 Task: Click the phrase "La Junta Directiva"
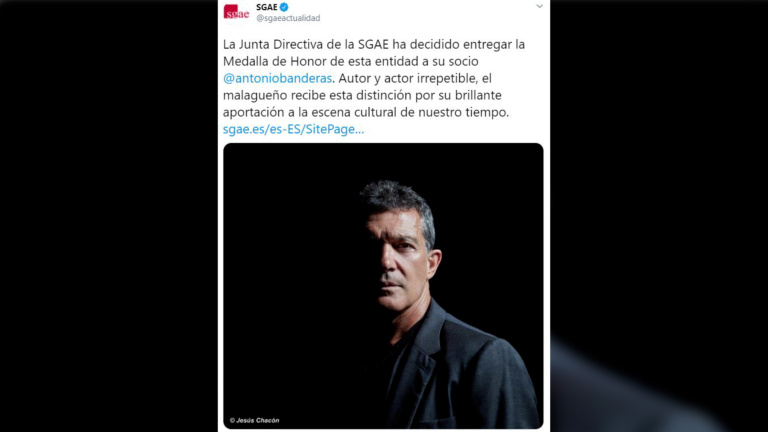coord(272,44)
